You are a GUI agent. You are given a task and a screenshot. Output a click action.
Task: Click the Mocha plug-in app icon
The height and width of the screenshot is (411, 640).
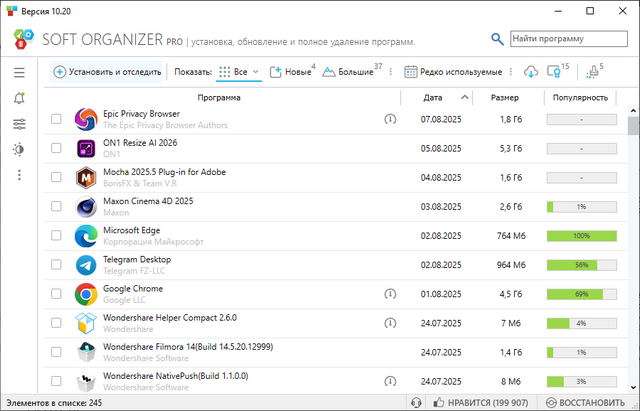click(x=86, y=178)
